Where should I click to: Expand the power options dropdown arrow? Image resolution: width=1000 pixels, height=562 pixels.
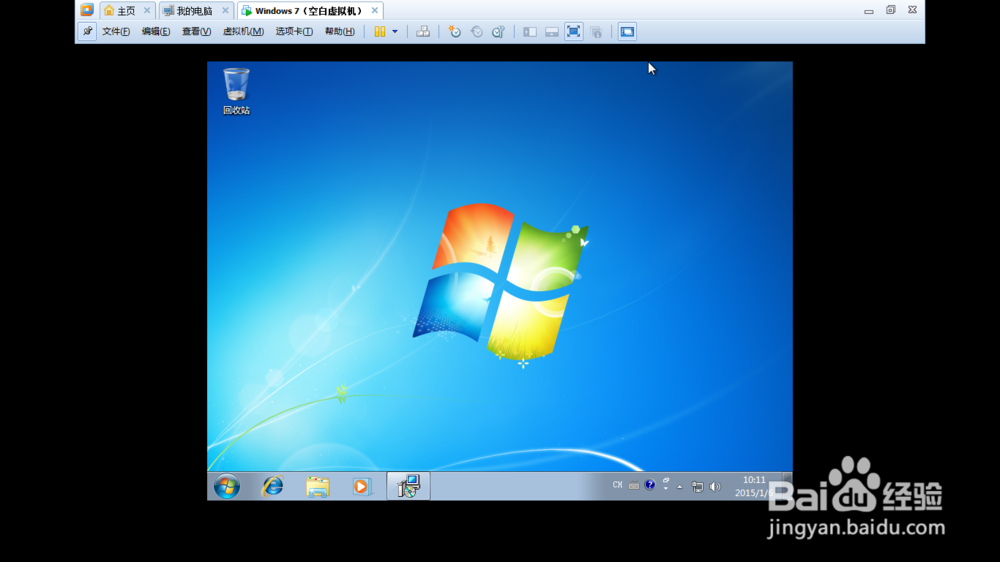point(395,31)
